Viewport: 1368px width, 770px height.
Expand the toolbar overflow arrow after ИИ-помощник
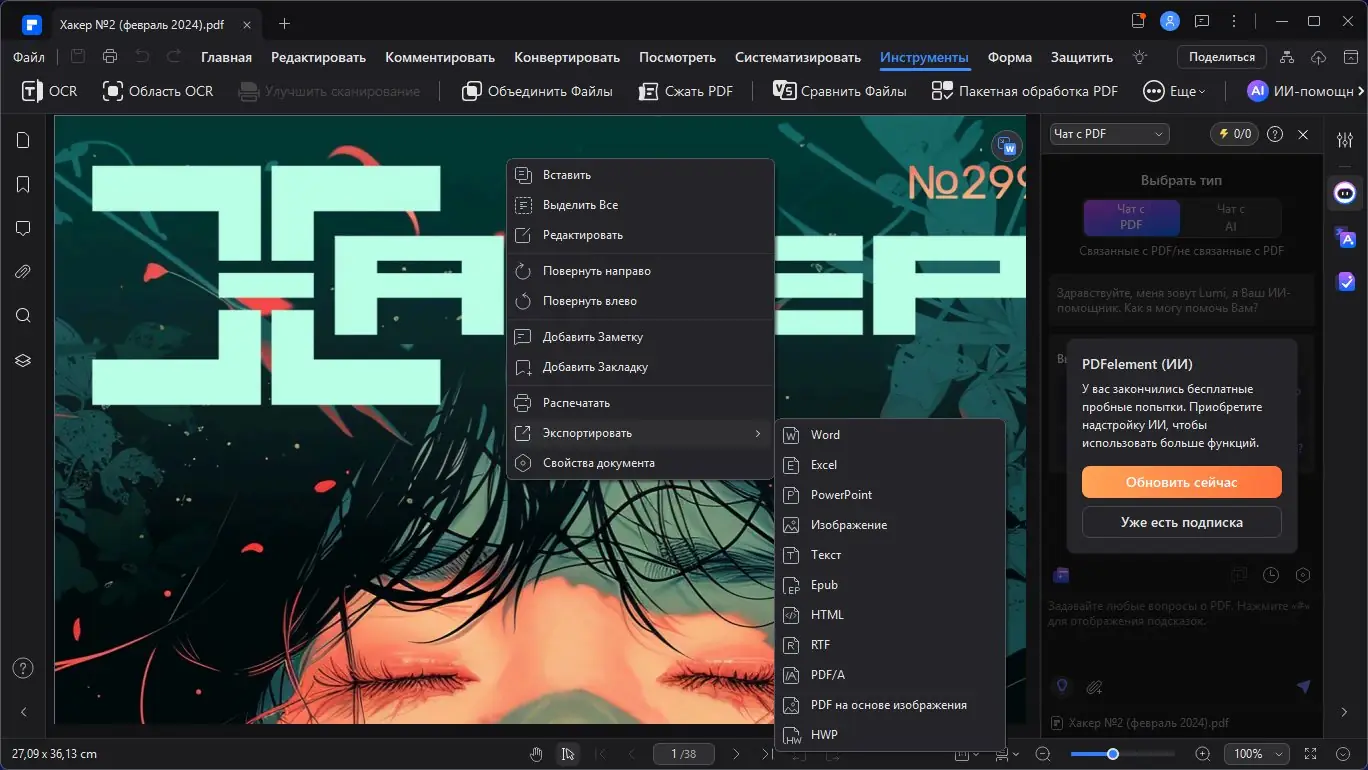(x=1360, y=91)
